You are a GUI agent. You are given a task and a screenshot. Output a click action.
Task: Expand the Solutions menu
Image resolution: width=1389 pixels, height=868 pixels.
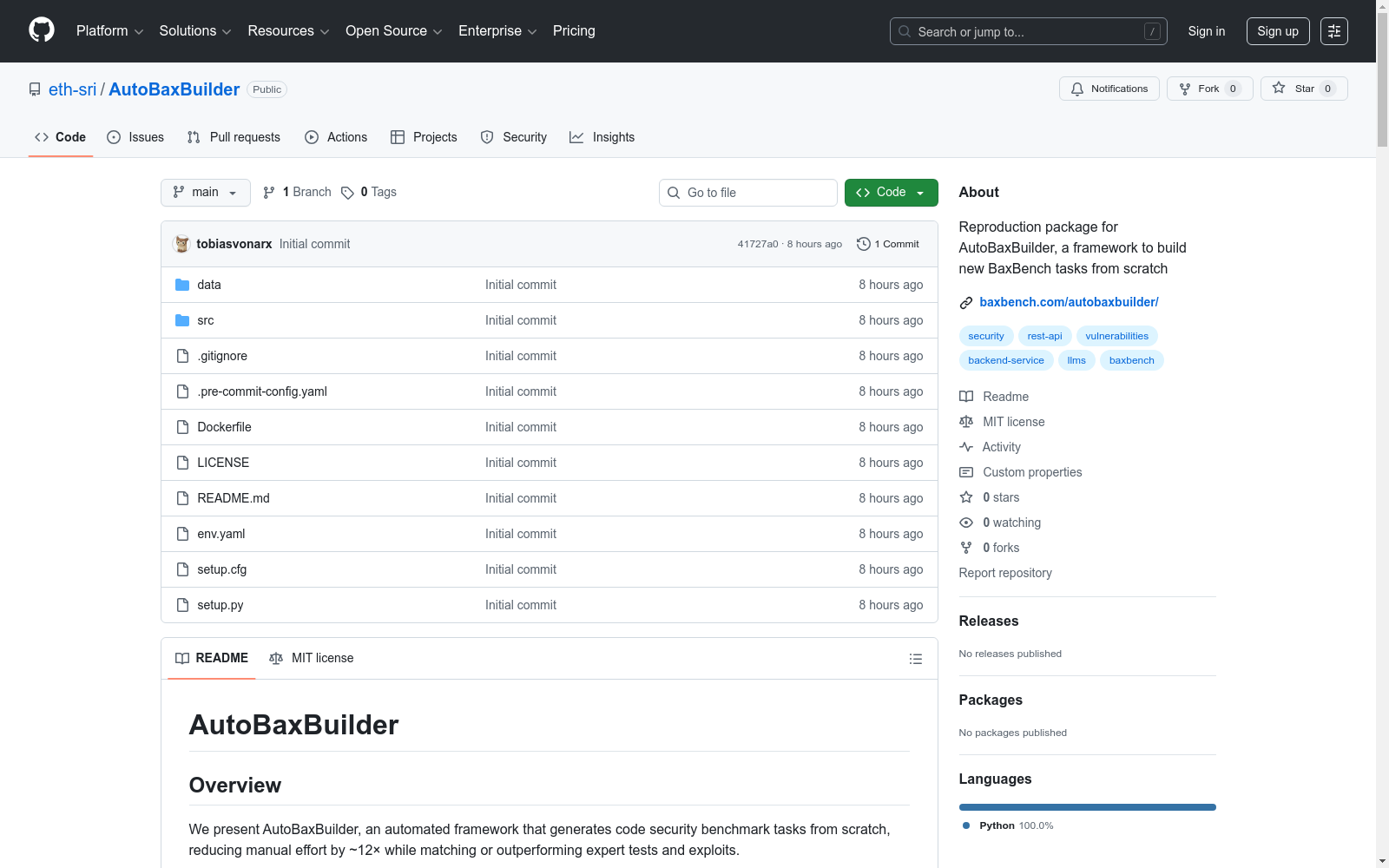click(195, 31)
